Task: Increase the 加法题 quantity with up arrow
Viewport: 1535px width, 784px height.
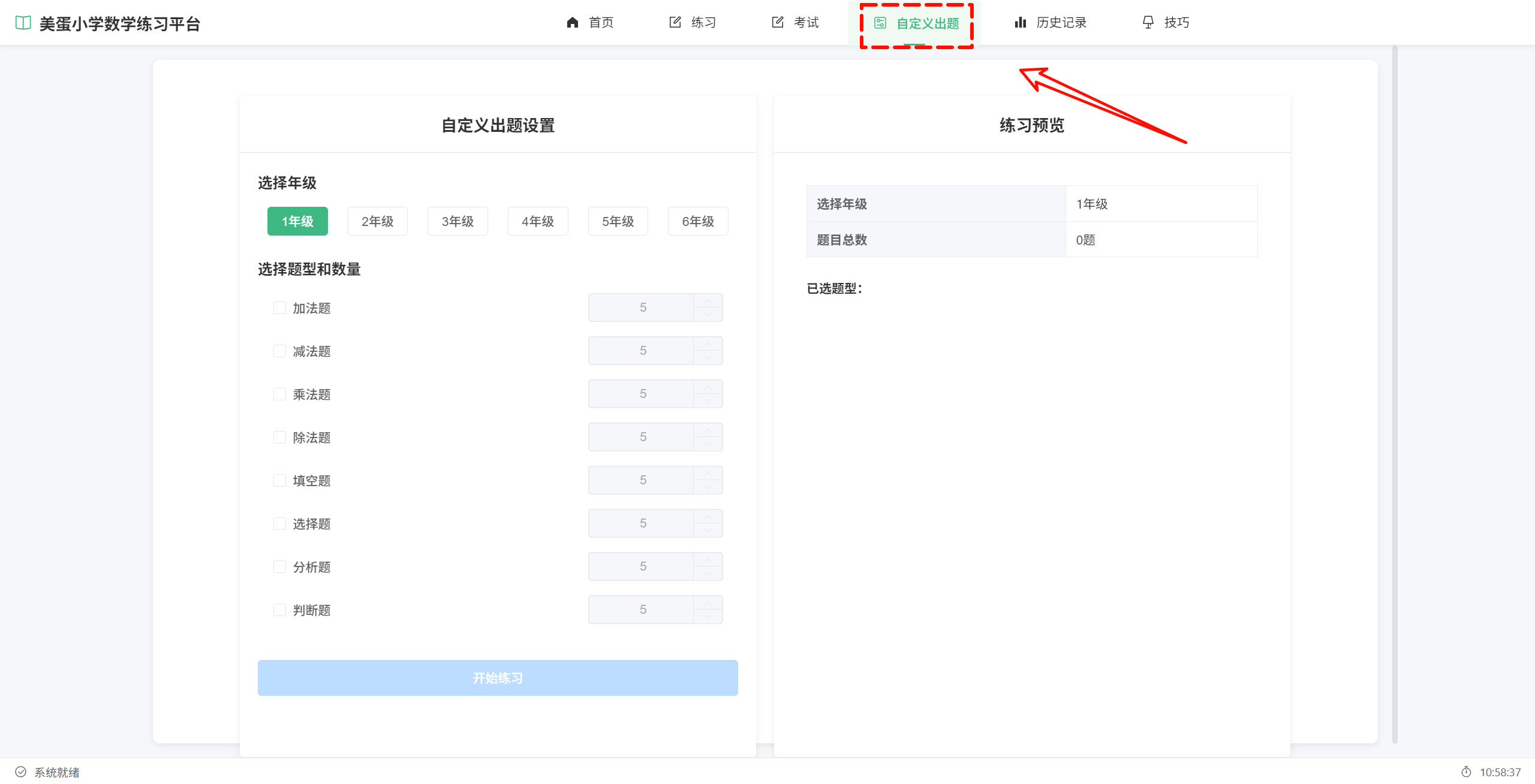Action: [x=708, y=301]
